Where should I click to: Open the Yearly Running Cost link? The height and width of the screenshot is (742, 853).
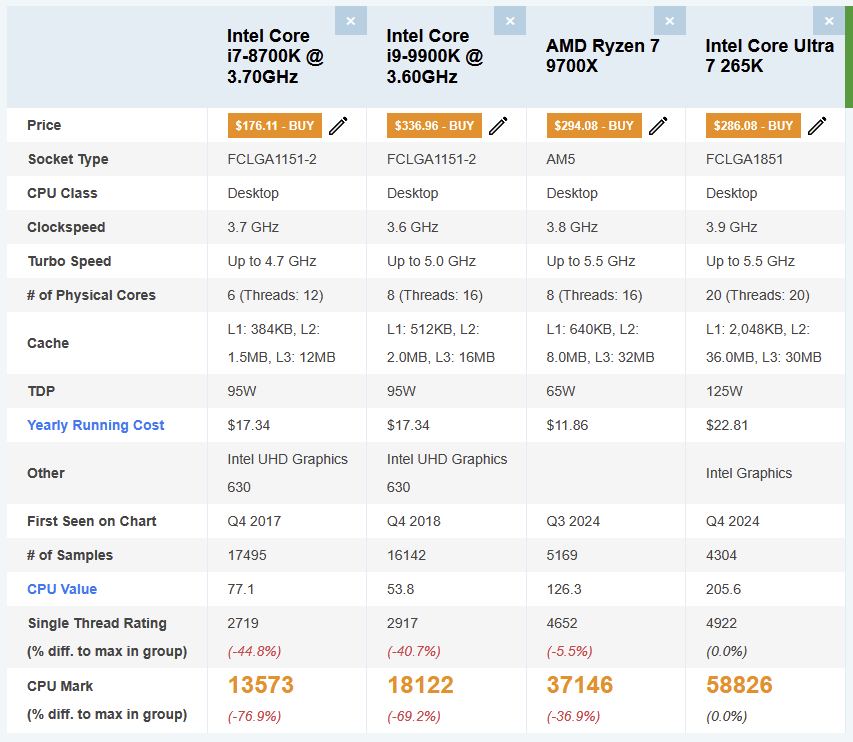point(96,425)
